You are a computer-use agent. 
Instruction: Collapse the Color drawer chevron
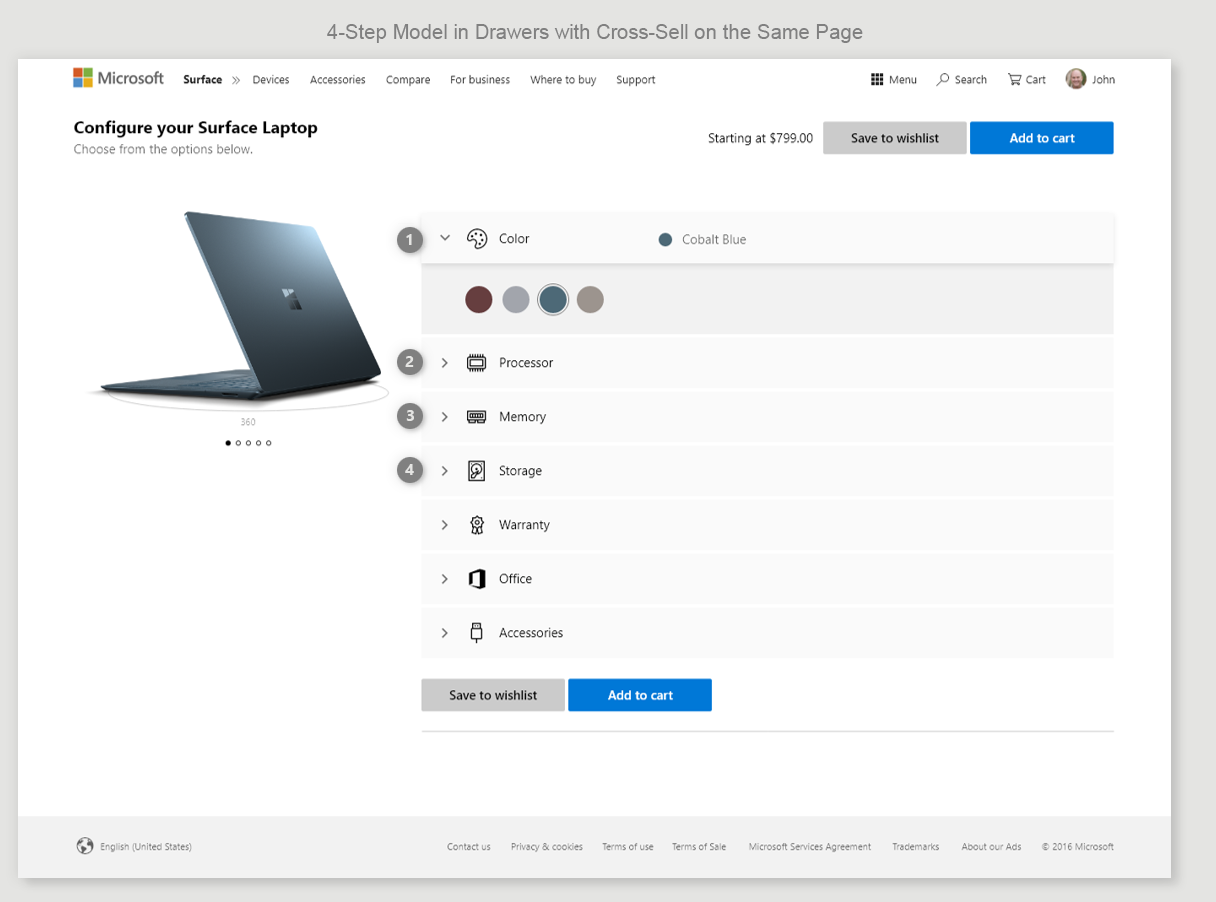(x=445, y=238)
